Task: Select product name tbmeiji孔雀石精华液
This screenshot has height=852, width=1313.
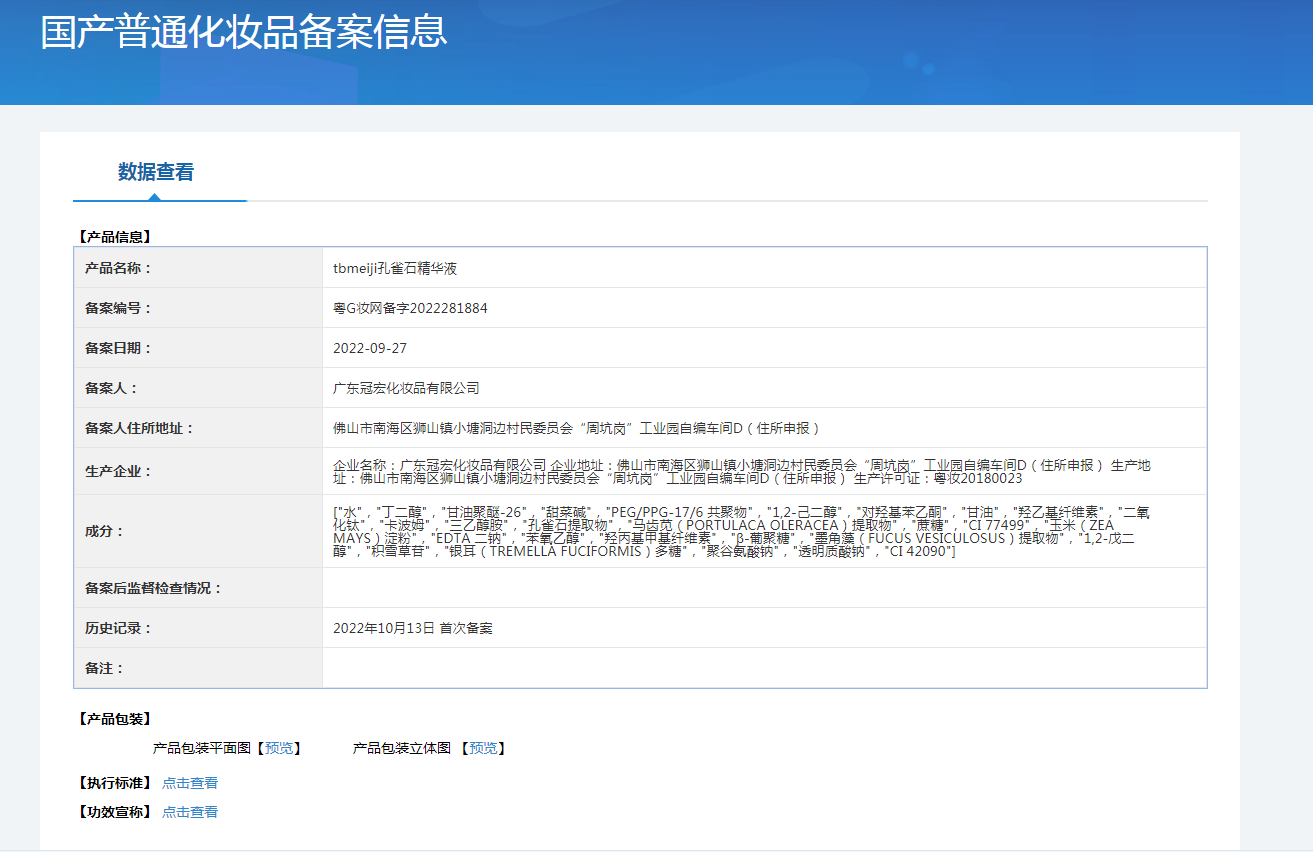Action: tap(395, 268)
